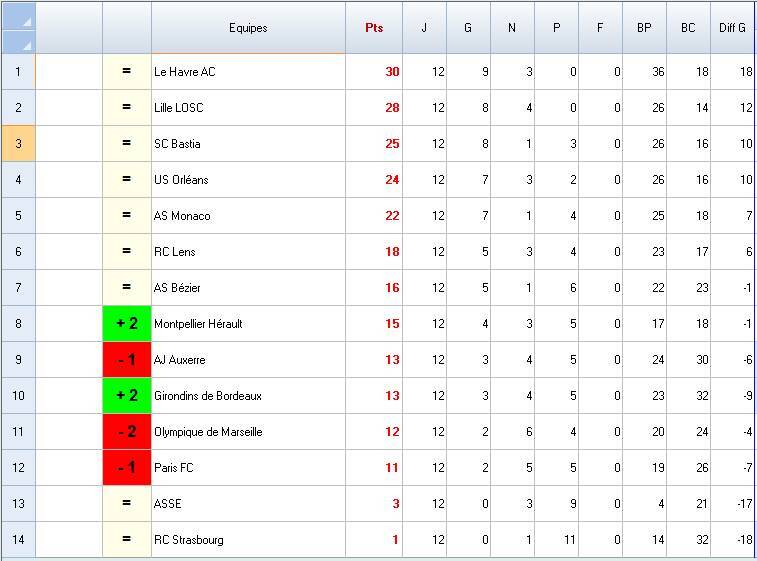Click the BP column header
Screen dimensions: 757x561
644,28
